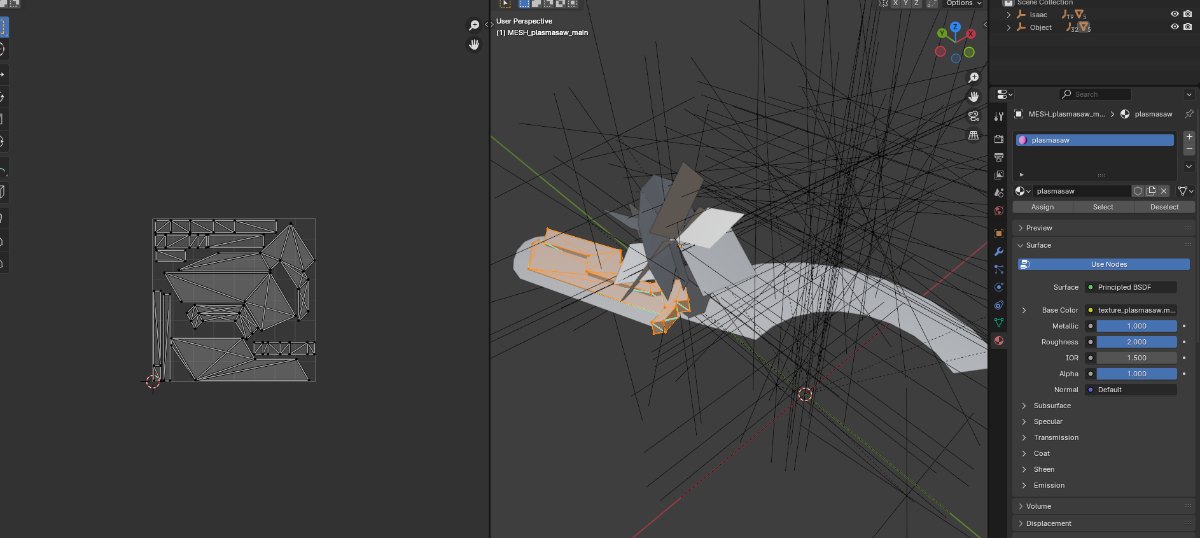Toggle the fake user shield for plasmasaw
The image size is (1200, 538).
pyautogui.click(x=1138, y=190)
